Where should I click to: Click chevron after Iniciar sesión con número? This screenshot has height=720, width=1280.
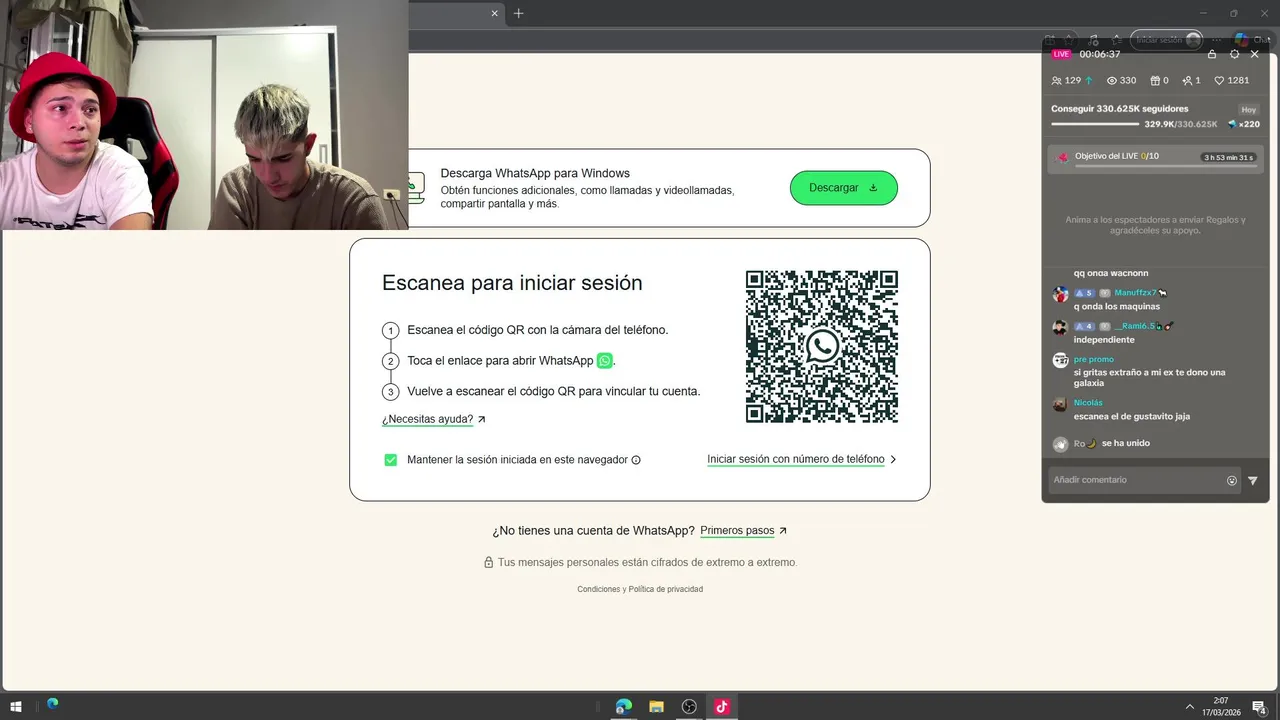893,460
